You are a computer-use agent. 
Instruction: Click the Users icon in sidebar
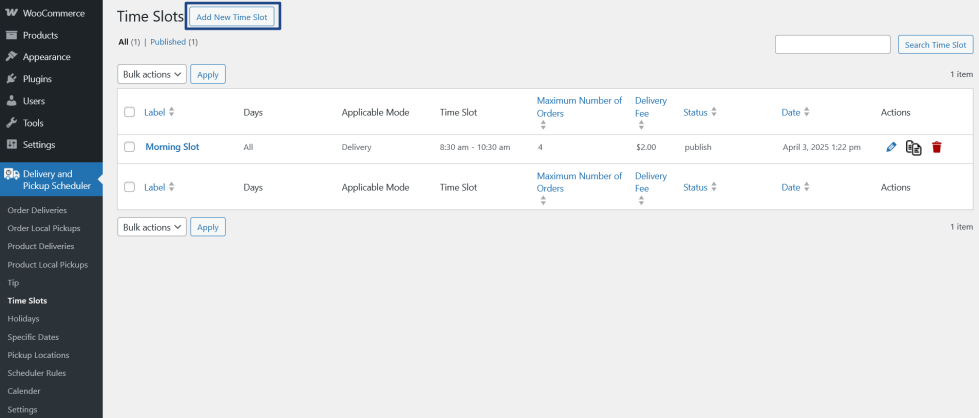[11, 101]
